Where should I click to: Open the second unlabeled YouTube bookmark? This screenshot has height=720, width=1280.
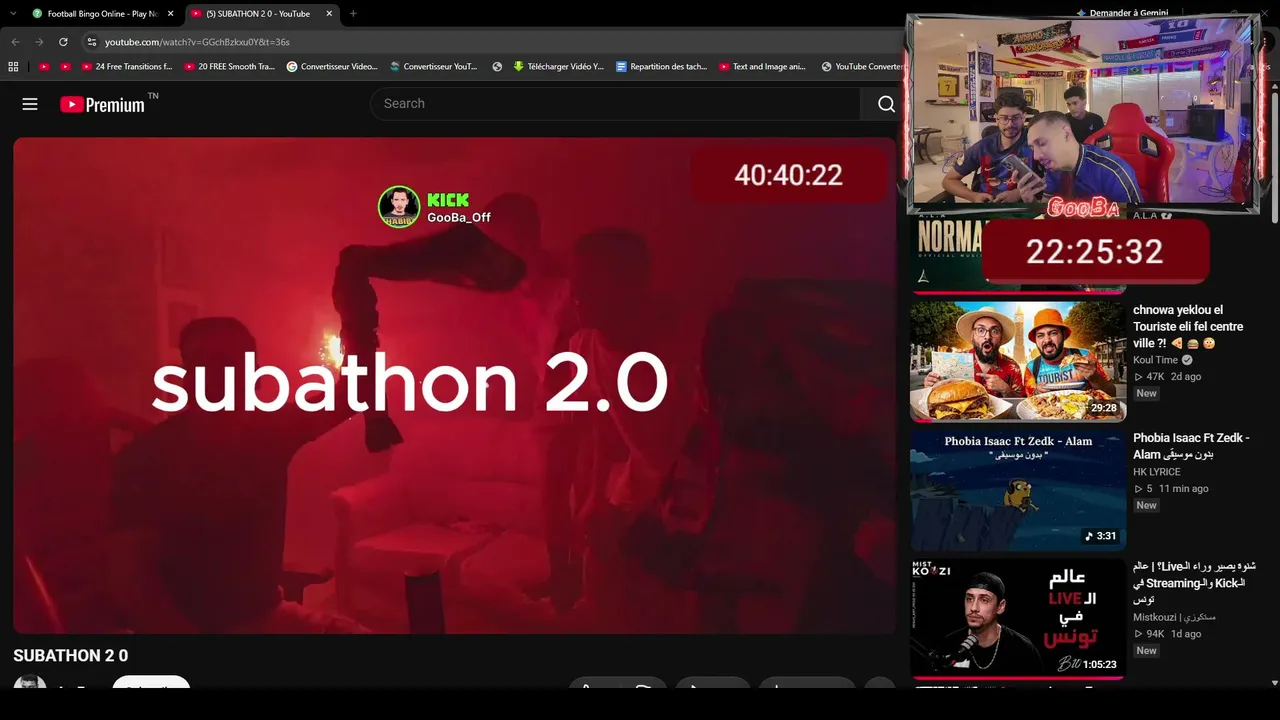(66, 67)
